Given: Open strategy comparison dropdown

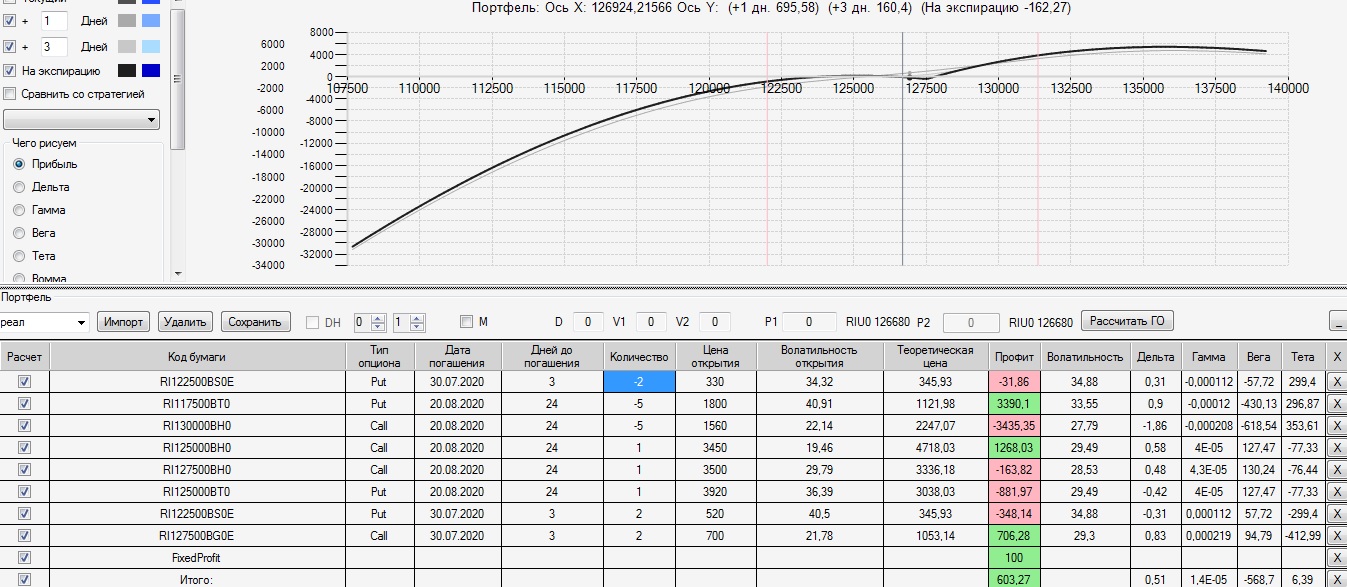Looking at the screenshot, I should pos(82,120).
